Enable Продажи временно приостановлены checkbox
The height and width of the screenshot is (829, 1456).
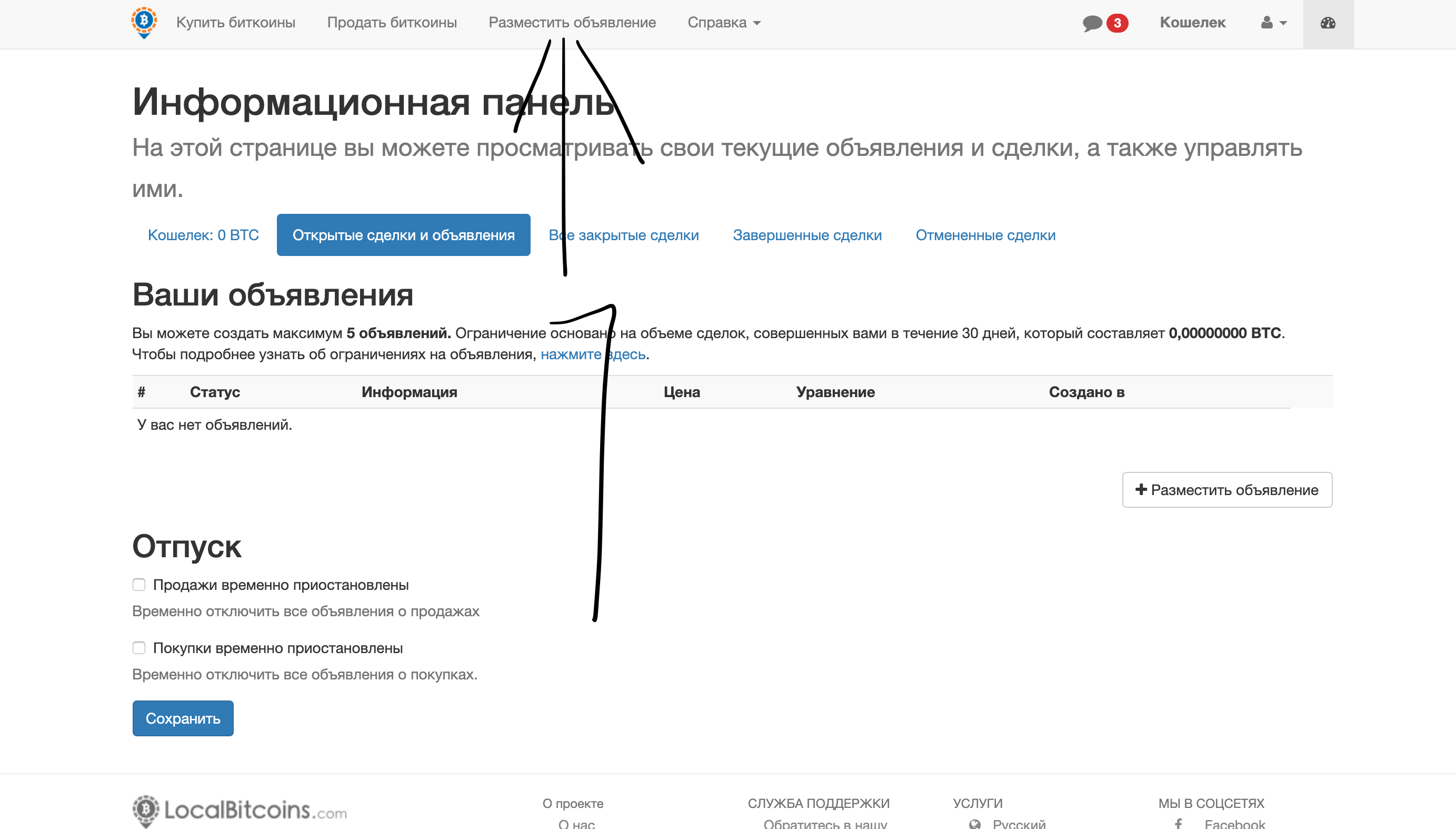[x=139, y=585]
